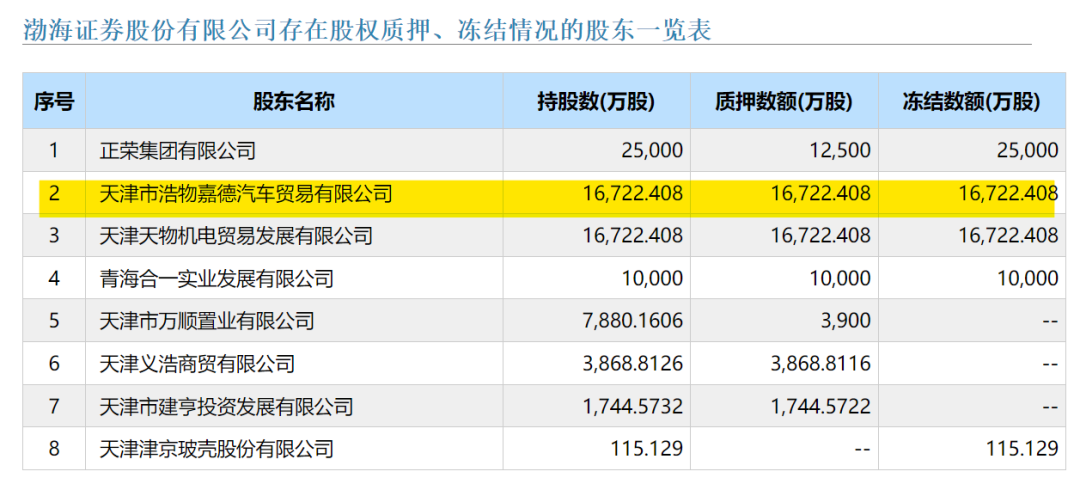Click the 质押数额(万股) column header
1080x496 pixels.
tap(785, 102)
